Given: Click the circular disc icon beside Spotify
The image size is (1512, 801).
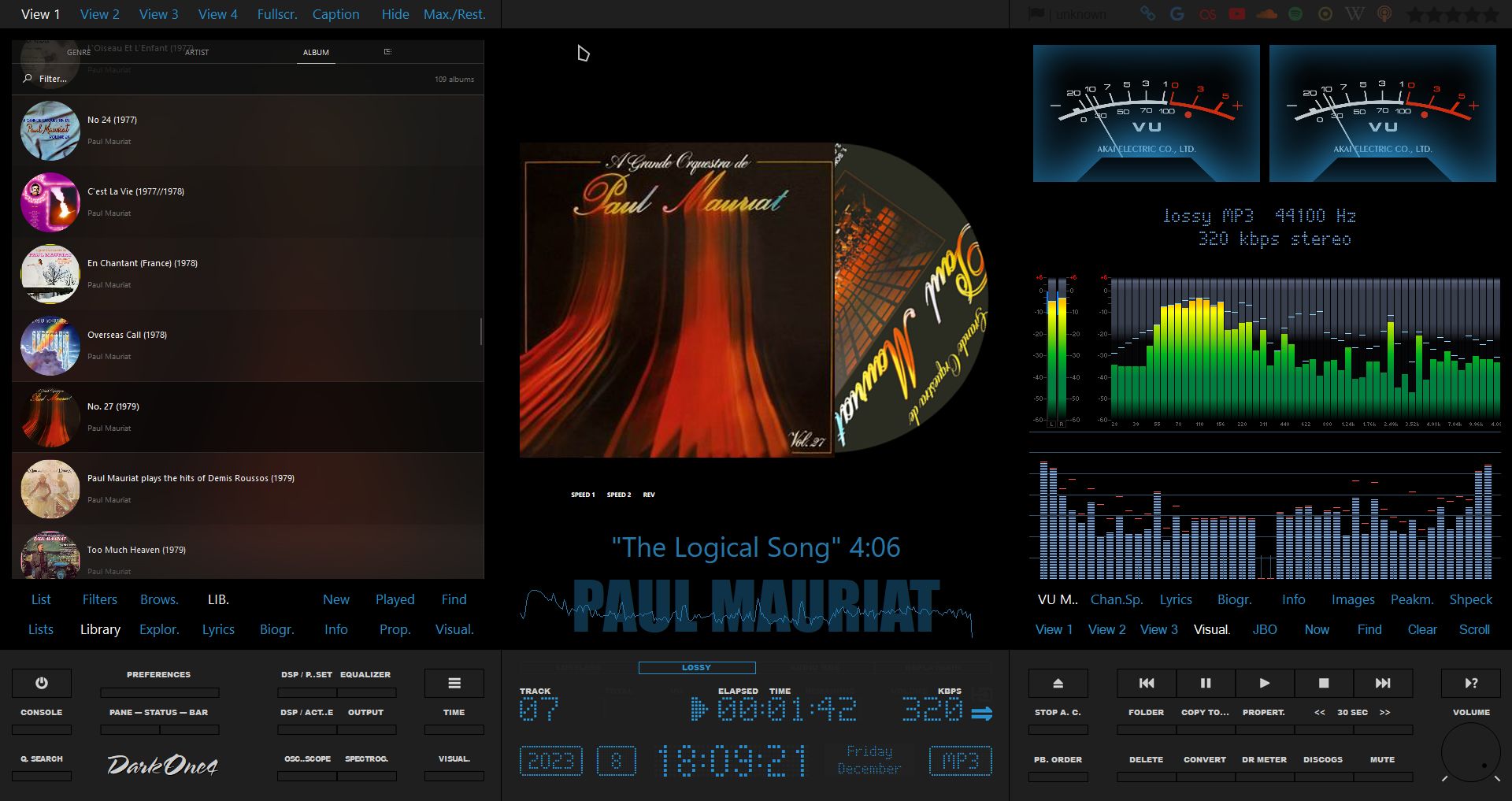Looking at the screenshot, I should pos(1325,14).
